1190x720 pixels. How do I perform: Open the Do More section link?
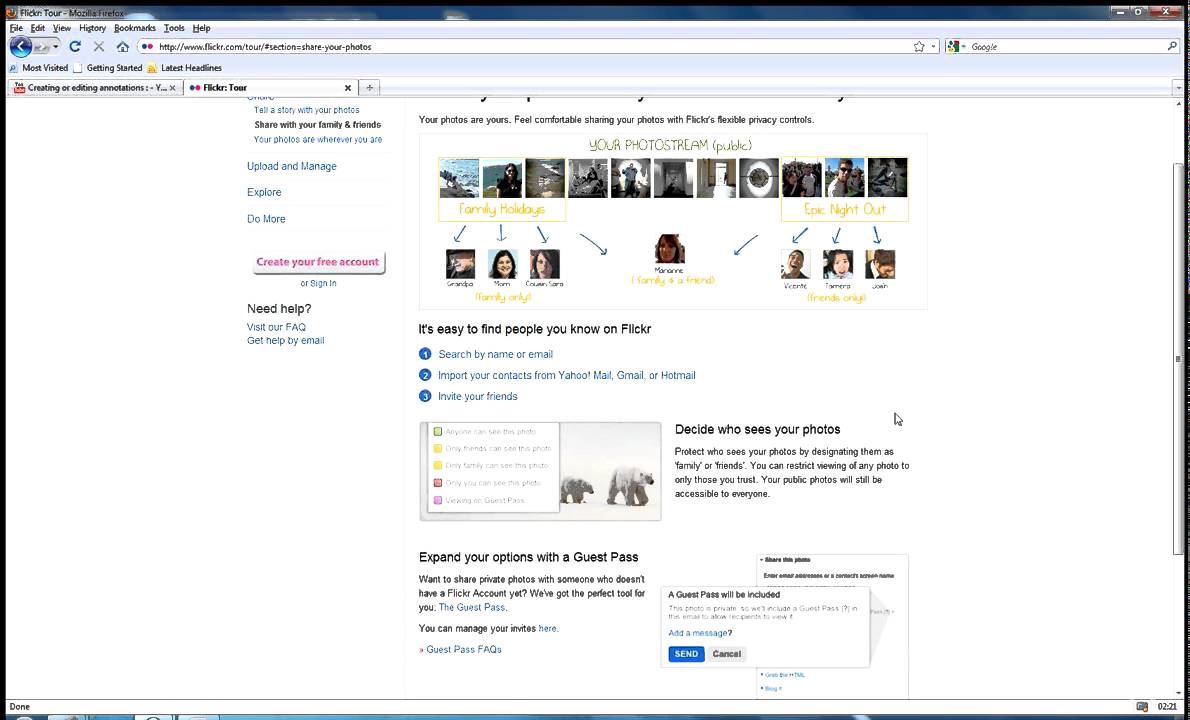coord(266,219)
